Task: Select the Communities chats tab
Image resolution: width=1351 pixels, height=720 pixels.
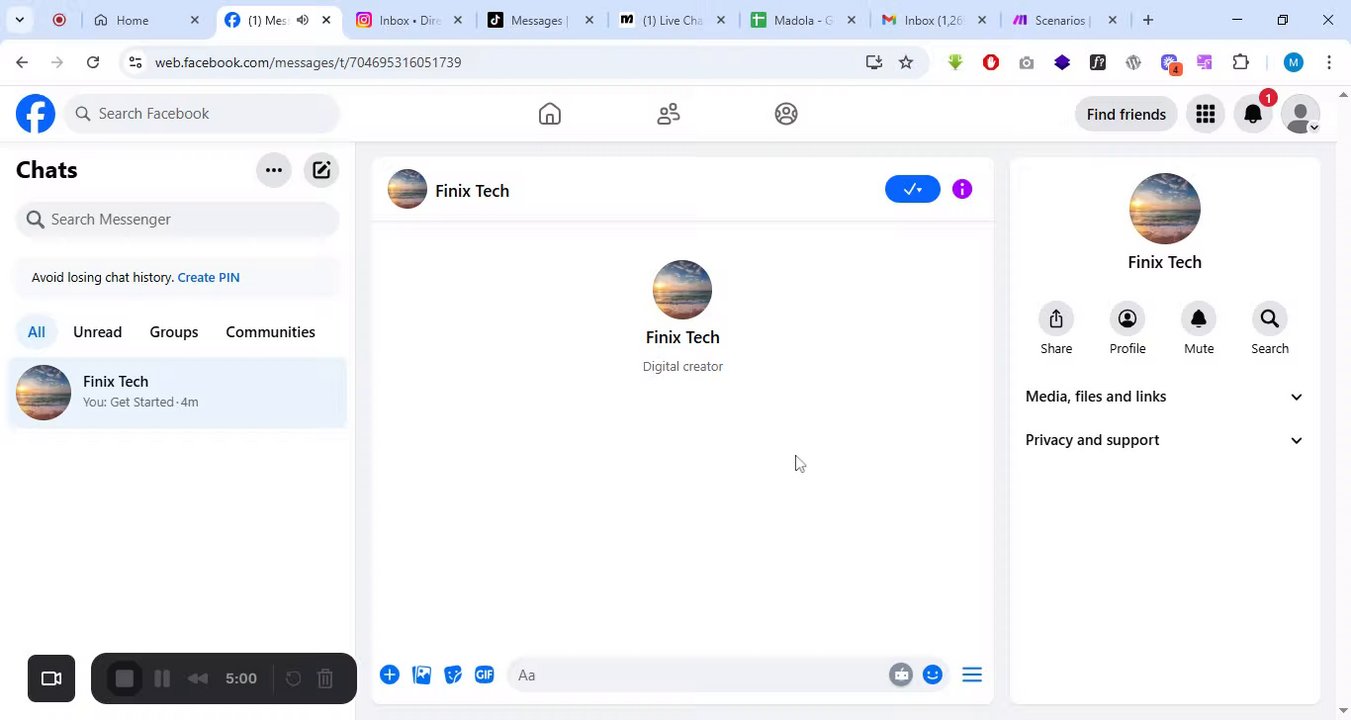Action: (x=270, y=332)
